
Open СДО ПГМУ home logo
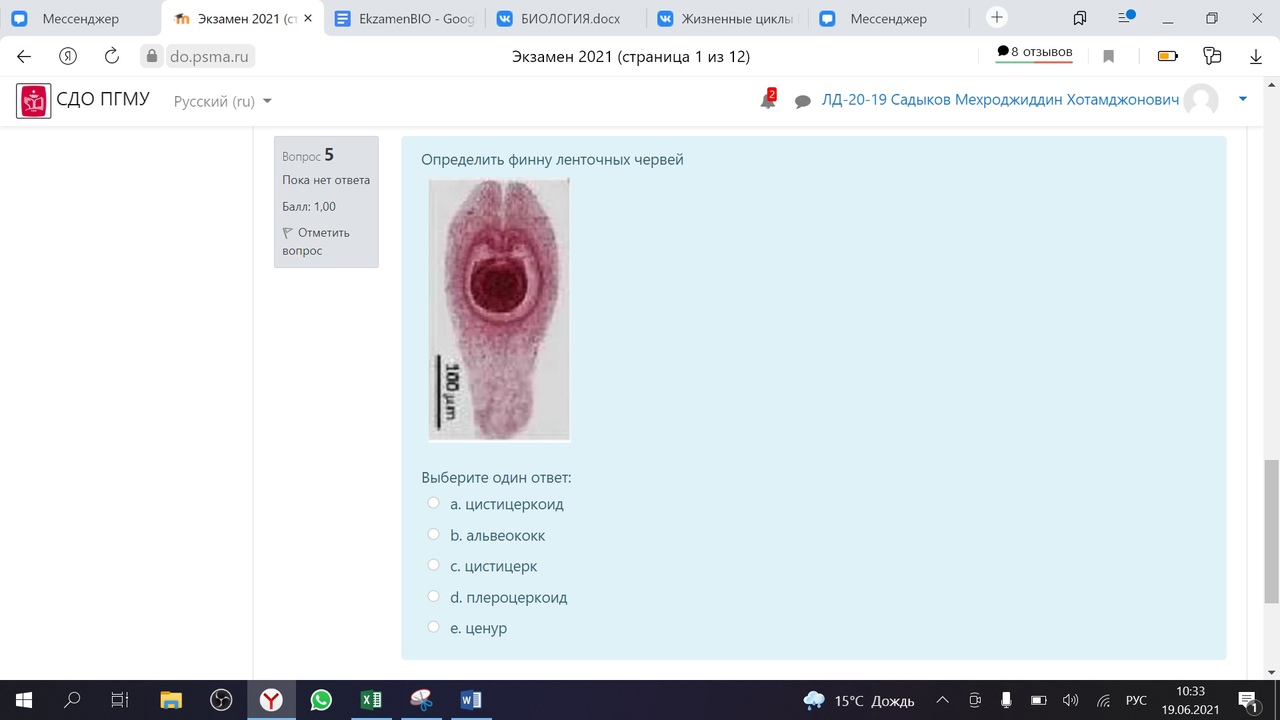(x=83, y=100)
